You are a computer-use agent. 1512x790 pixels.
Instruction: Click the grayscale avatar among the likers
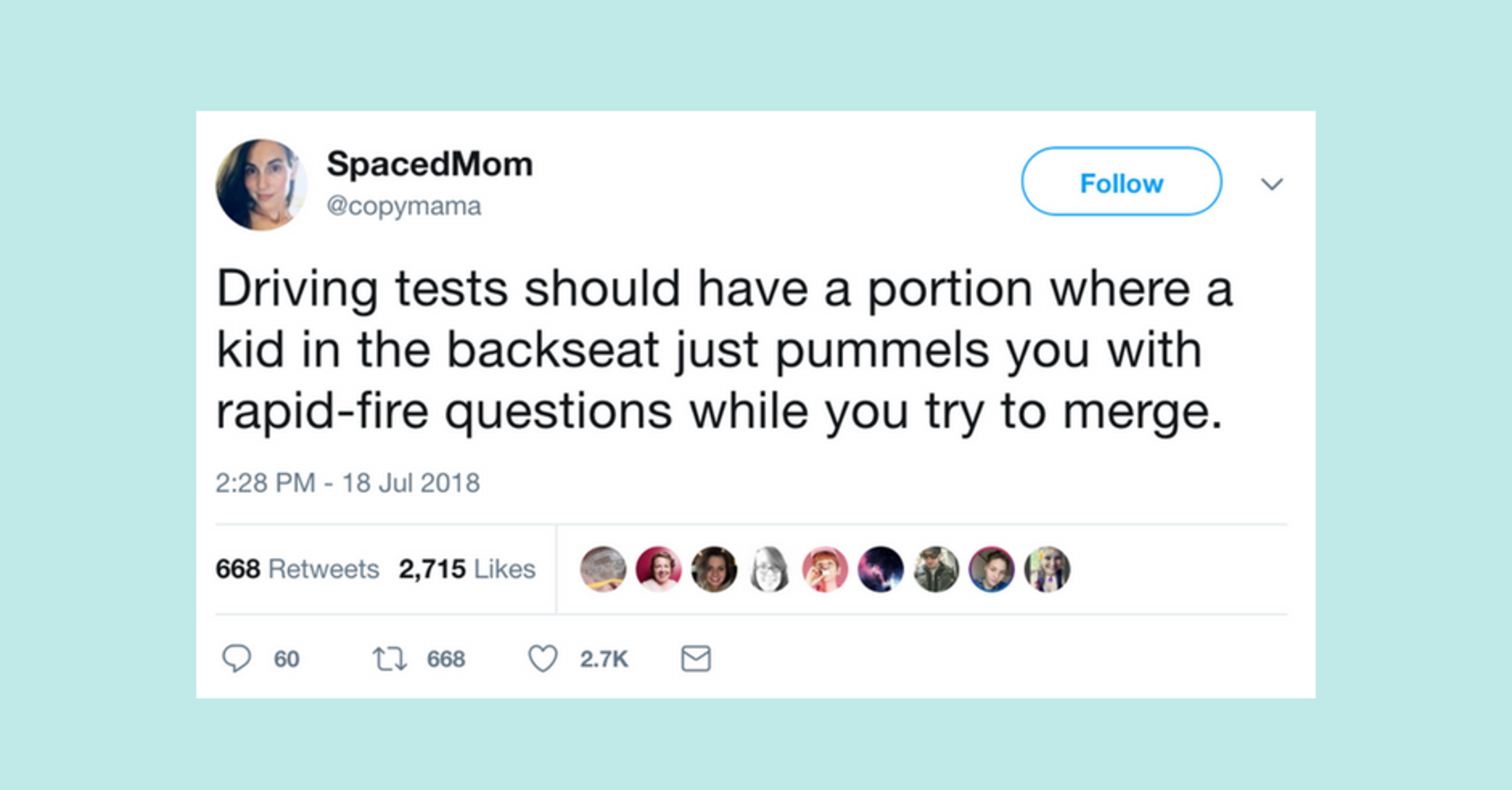pyautogui.click(x=770, y=569)
